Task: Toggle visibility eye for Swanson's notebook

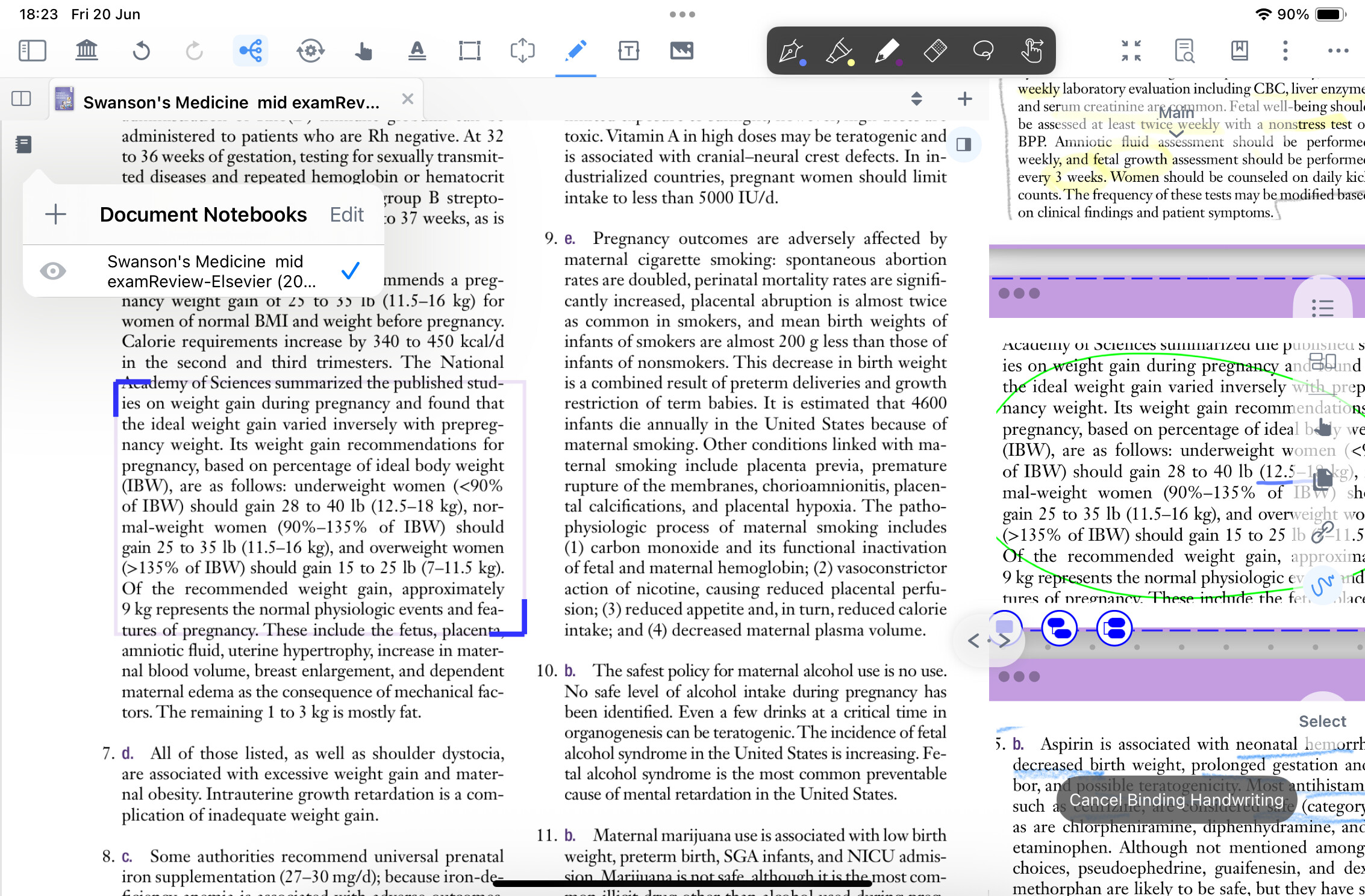Action: click(53, 271)
